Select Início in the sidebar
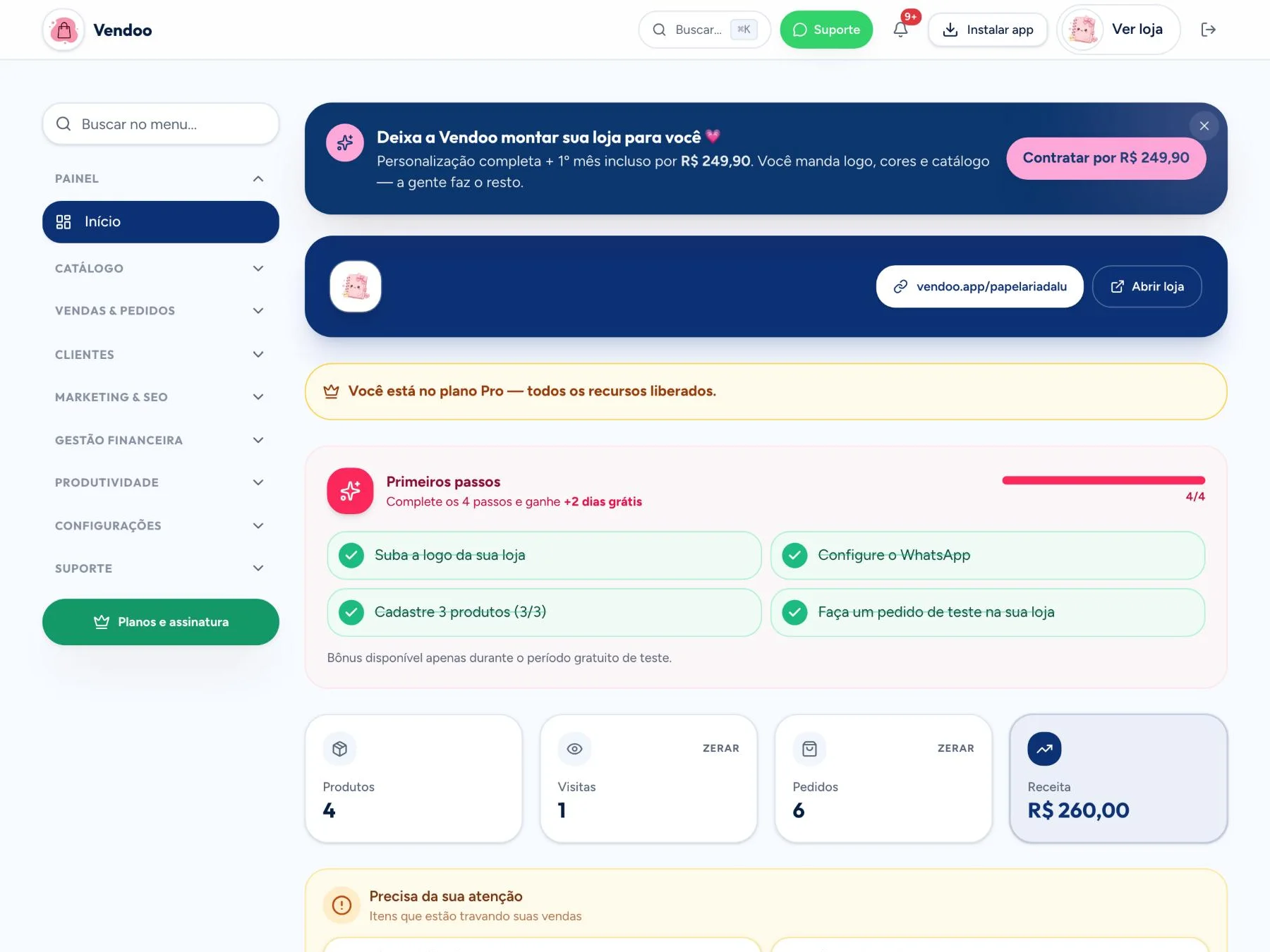Viewport: 1270px width, 952px height. (161, 222)
